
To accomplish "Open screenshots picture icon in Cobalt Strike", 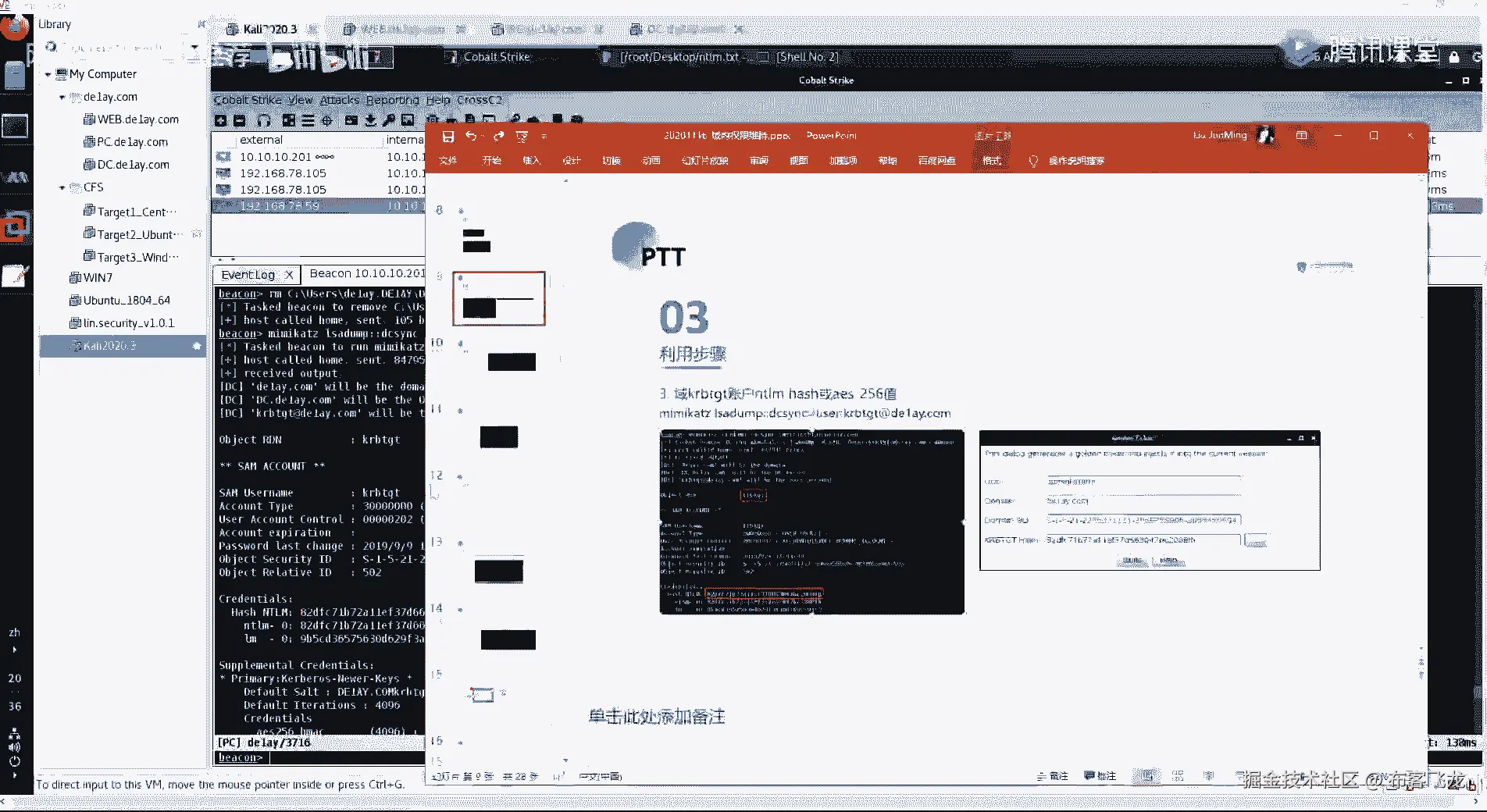I will tap(408, 120).
